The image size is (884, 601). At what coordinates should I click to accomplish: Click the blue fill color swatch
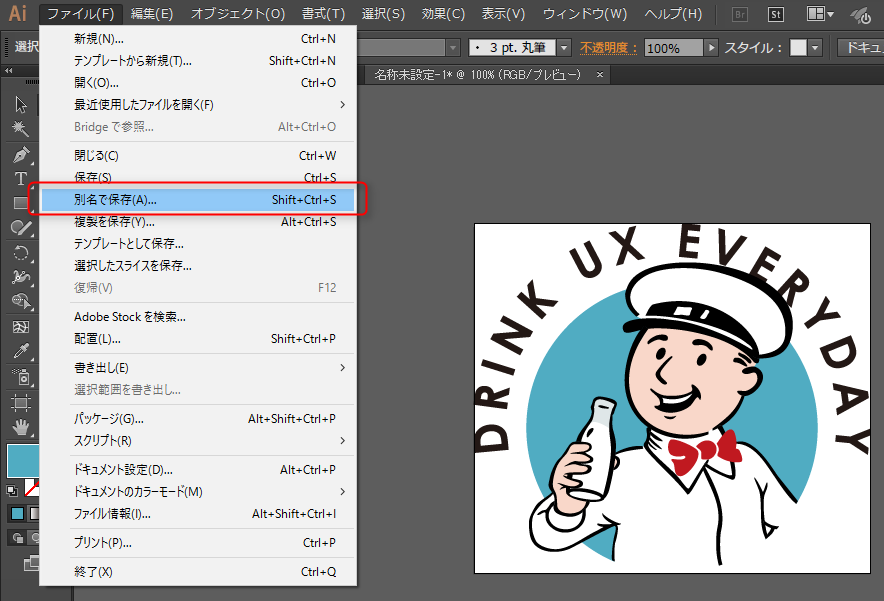tap(21, 460)
